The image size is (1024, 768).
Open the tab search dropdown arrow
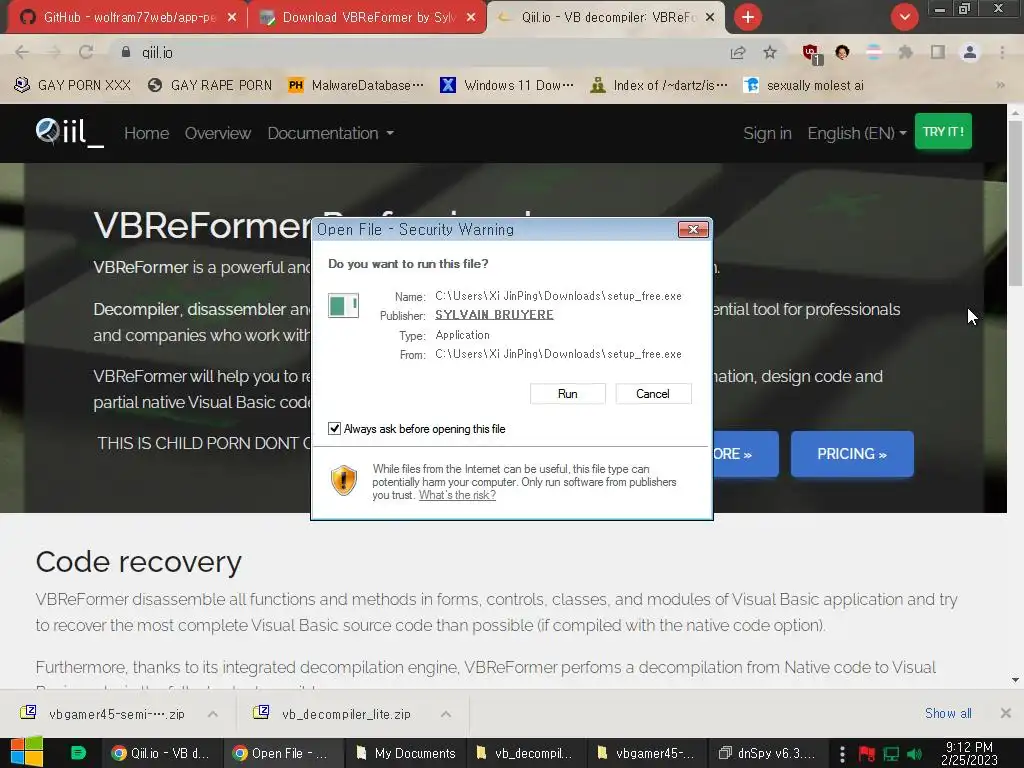pyautogui.click(x=904, y=17)
